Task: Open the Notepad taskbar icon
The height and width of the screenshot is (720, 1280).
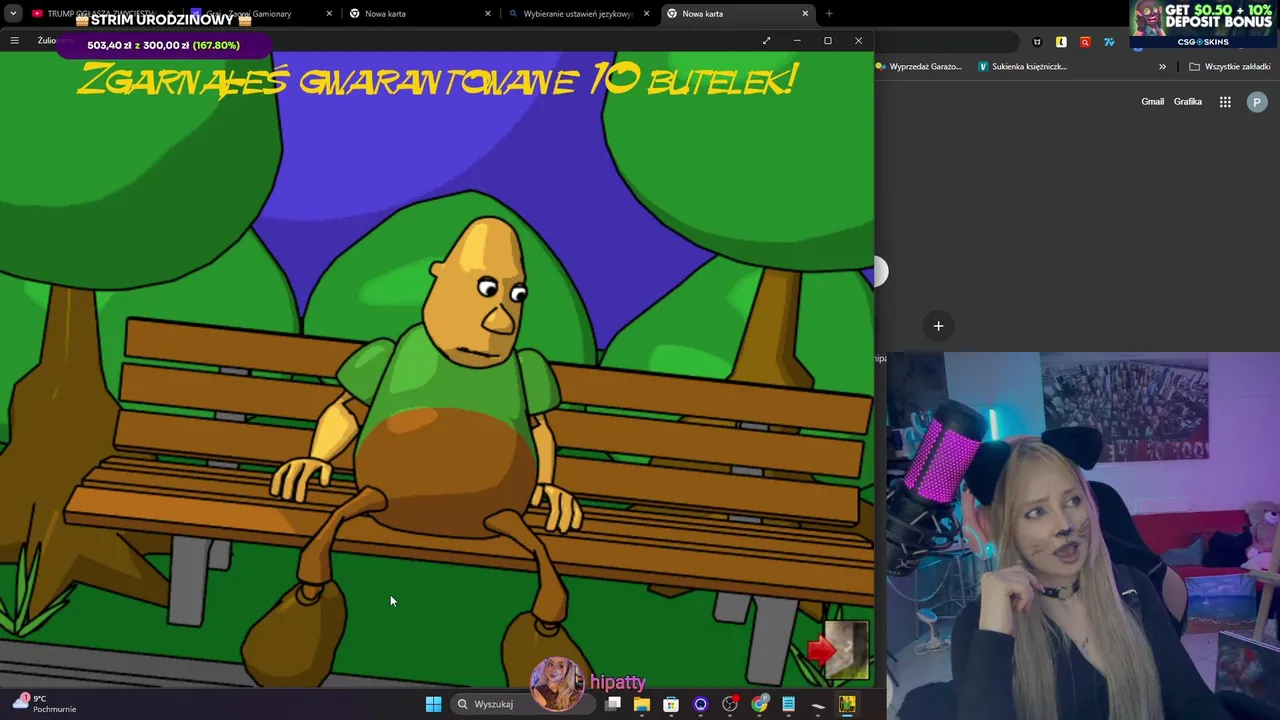Action: click(x=788, y=704)
